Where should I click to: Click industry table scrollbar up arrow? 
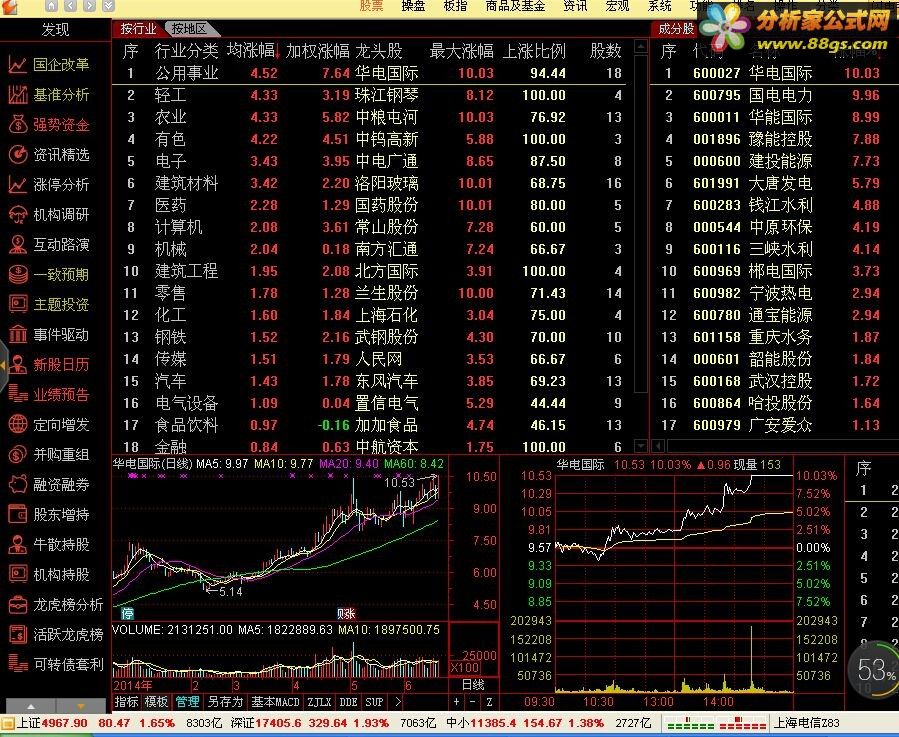click(641, 46)
